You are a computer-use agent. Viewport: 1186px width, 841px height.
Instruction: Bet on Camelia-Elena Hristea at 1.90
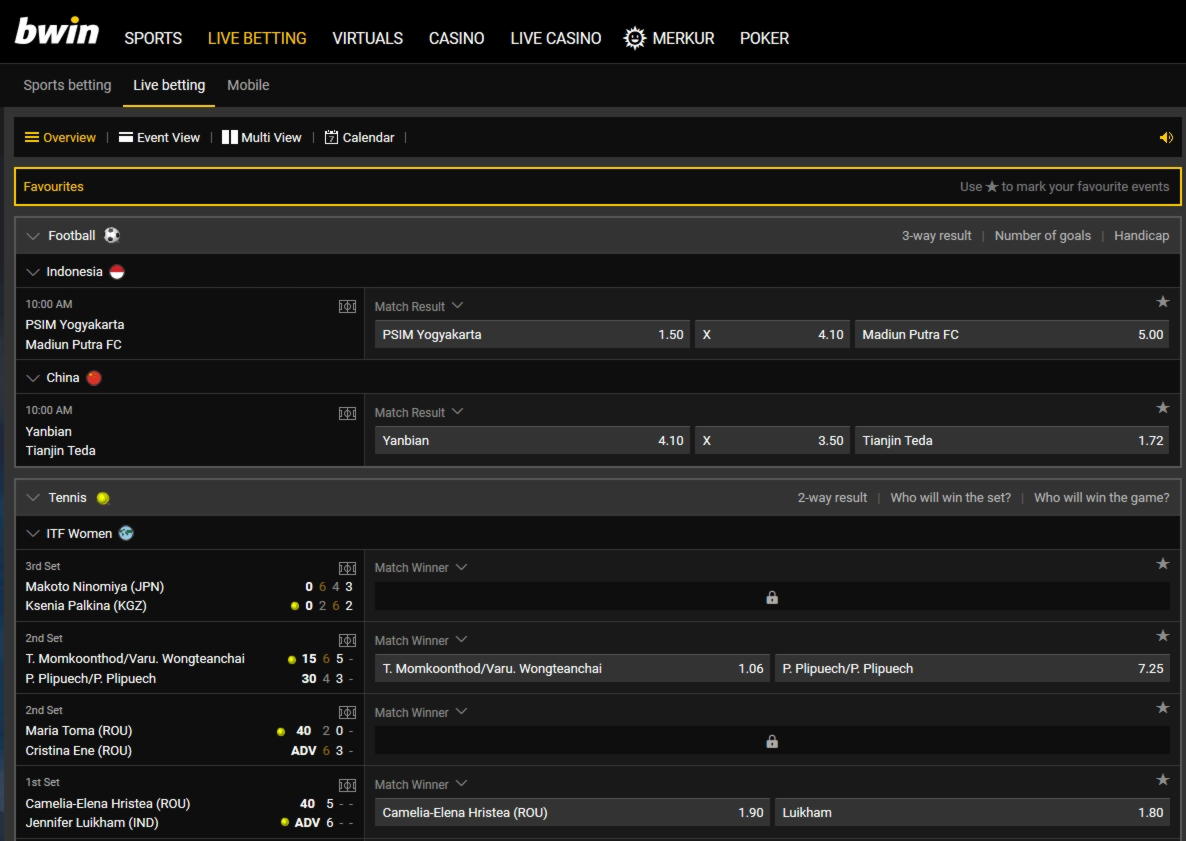click(x=572, y=812)
